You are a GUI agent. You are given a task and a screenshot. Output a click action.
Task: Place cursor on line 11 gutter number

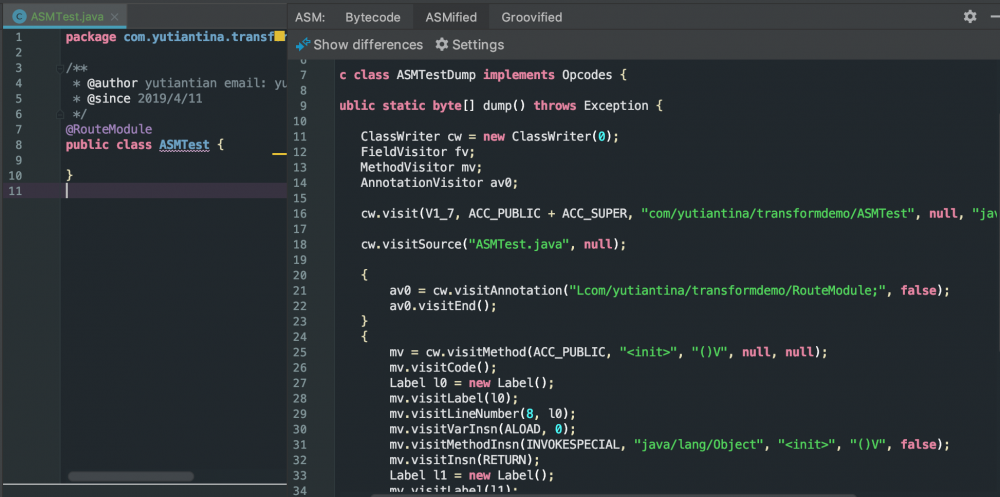click(14, 191)
